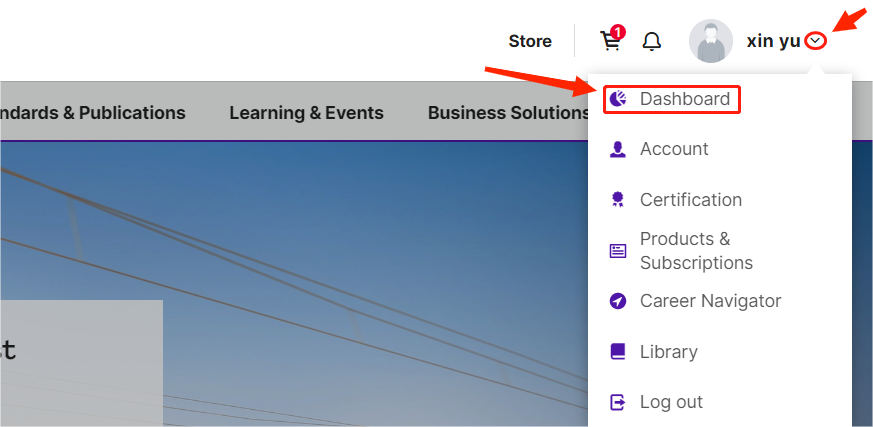Choose the Account menu label
Image resolution: width=873 pixels, height=427 pixels.
(x=674, y=149)
